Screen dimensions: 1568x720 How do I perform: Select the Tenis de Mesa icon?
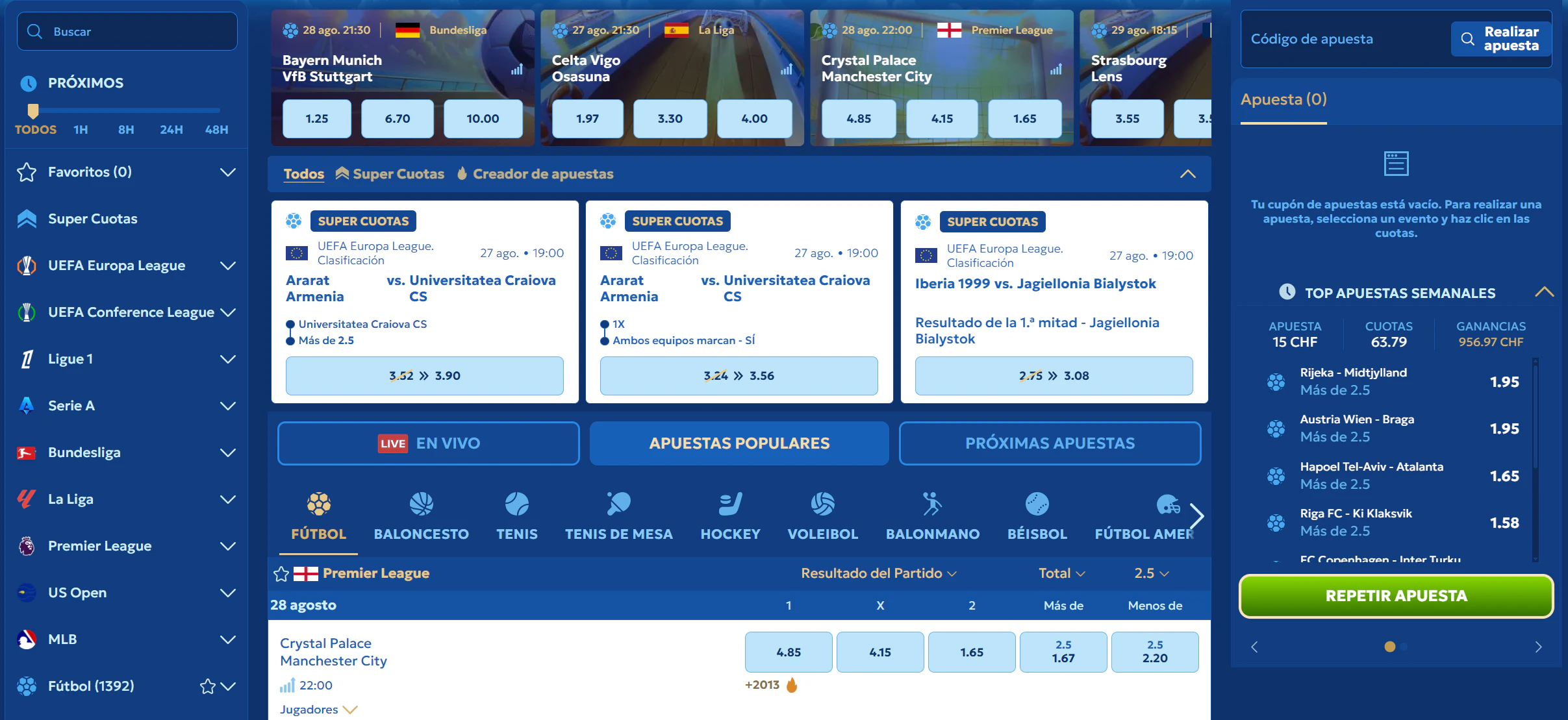tap(618, 504)
